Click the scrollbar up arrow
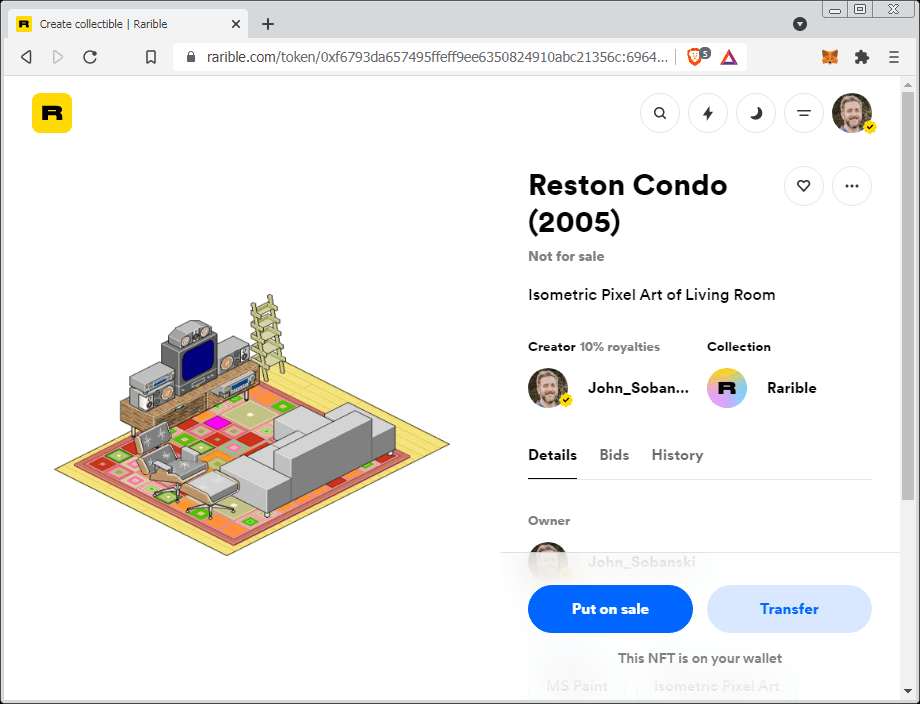This screenshot has height=704, width=920. point(908,85)
